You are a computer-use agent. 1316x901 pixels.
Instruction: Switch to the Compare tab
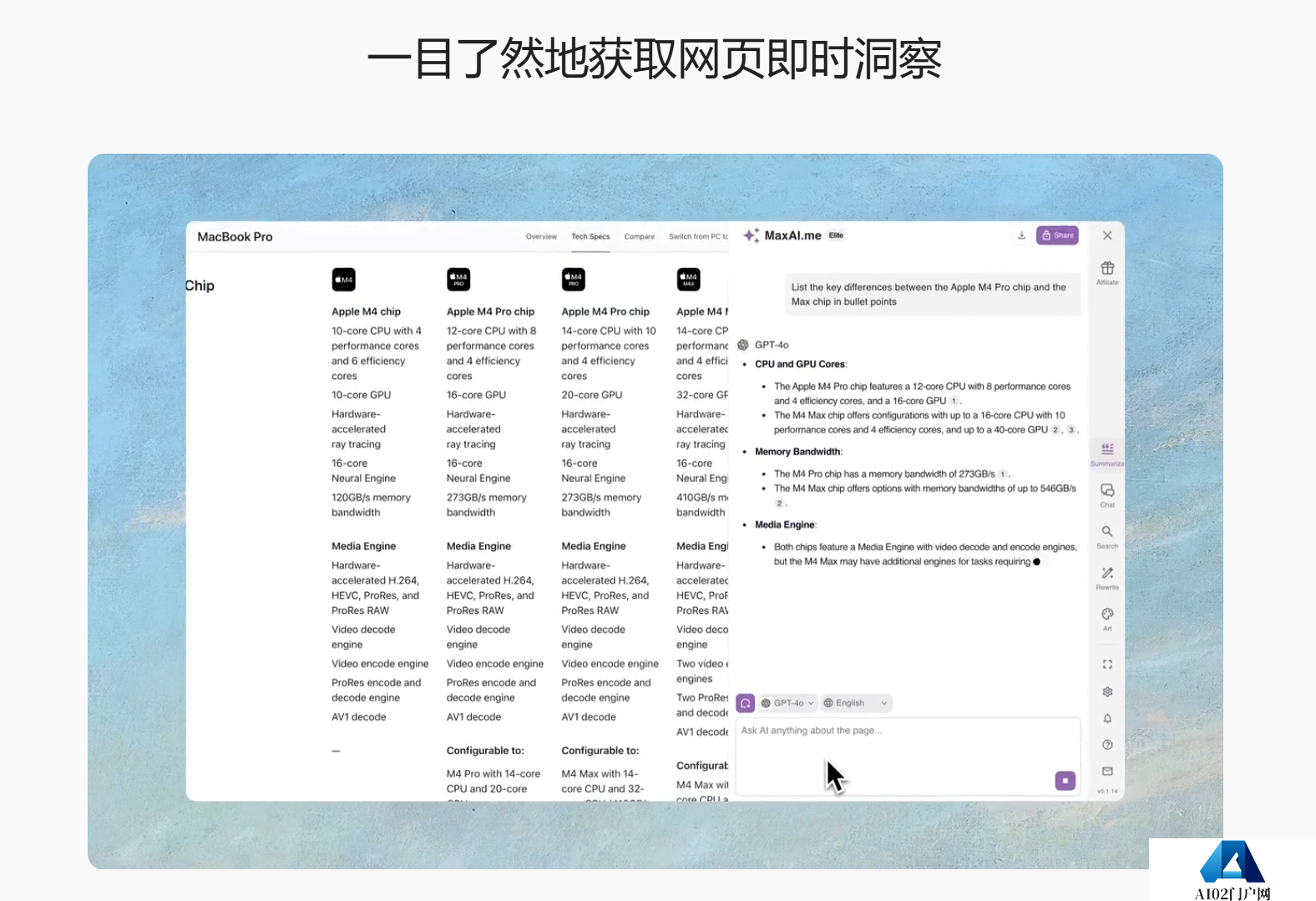coord(640,237)
